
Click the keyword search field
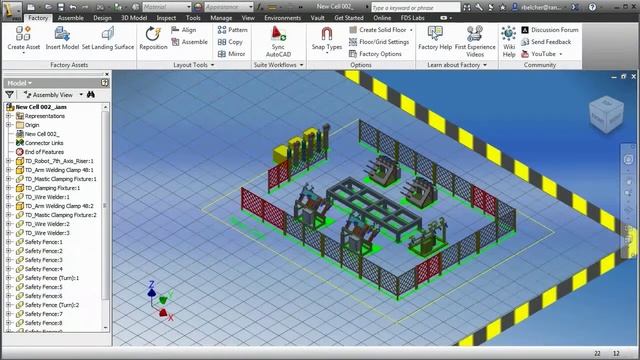(x=416, y=7)
